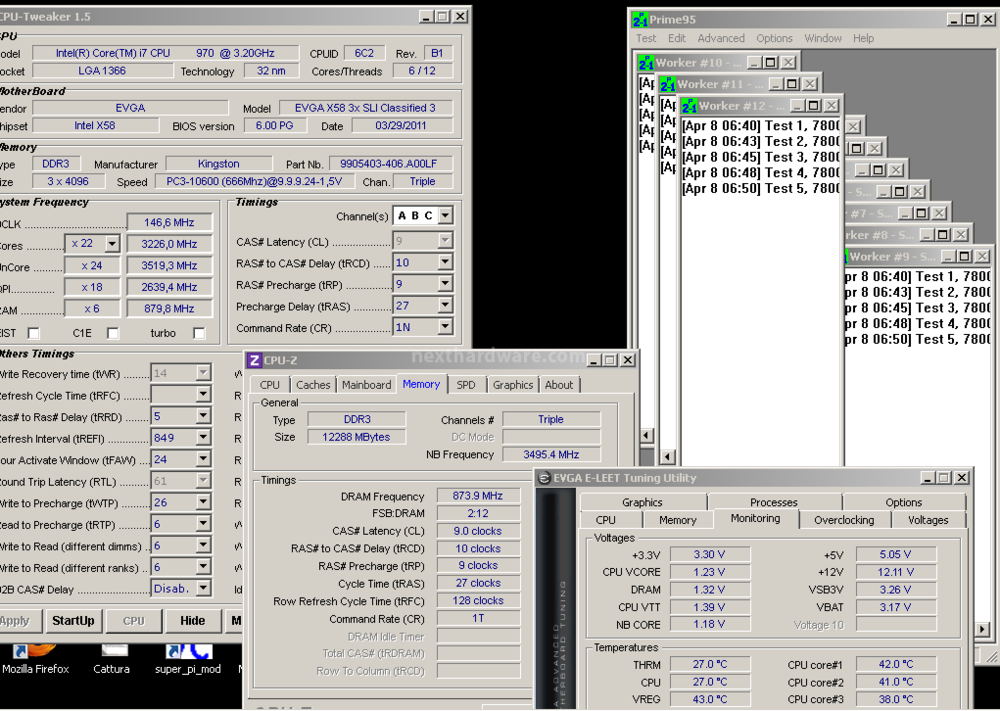Screen dimensions: 1000x711
Task: Select the Options tab in E-LEET
Action: tap(904, 502)
